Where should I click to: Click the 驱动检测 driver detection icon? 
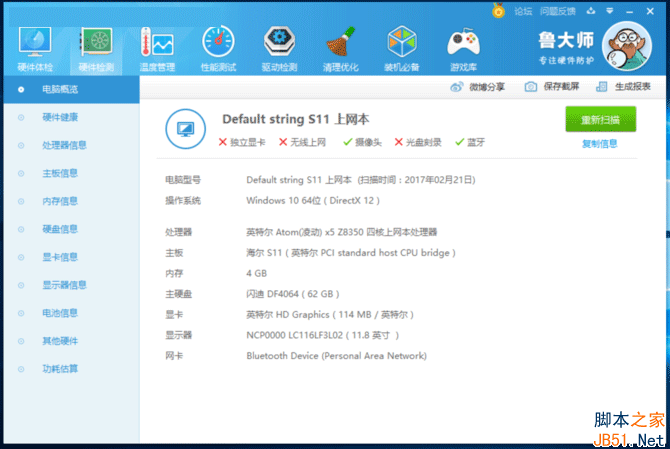279,47
